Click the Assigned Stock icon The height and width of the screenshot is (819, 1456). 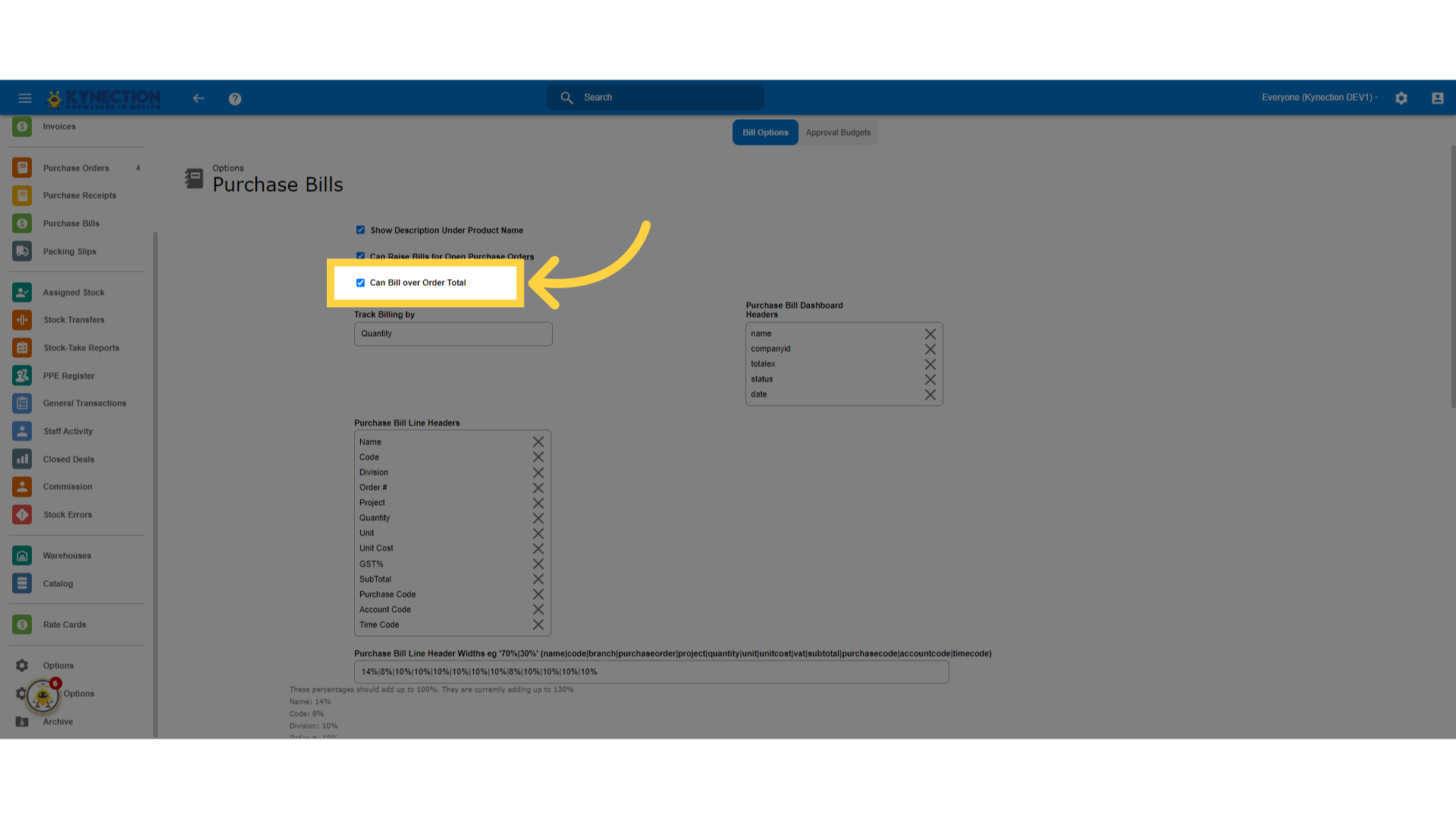point(21,292)
